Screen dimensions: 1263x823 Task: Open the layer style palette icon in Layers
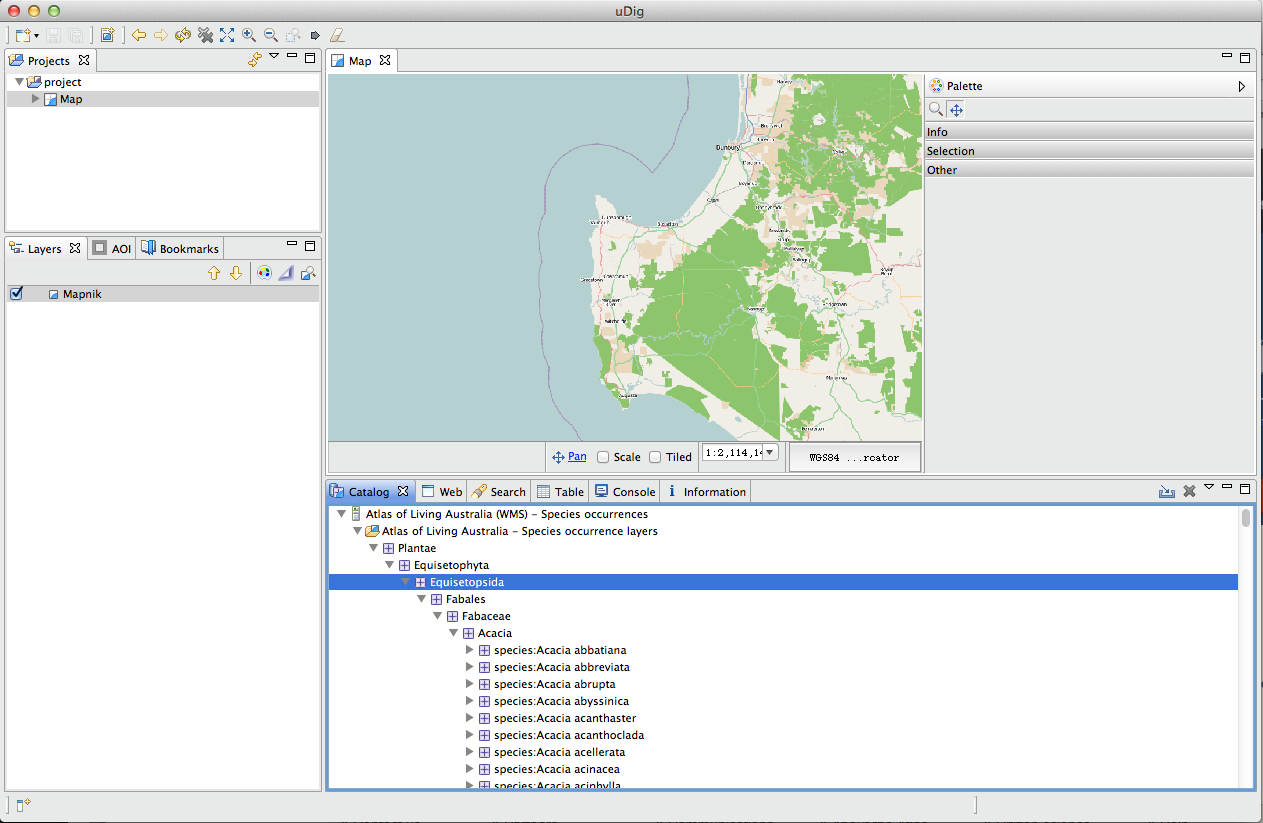264,273
